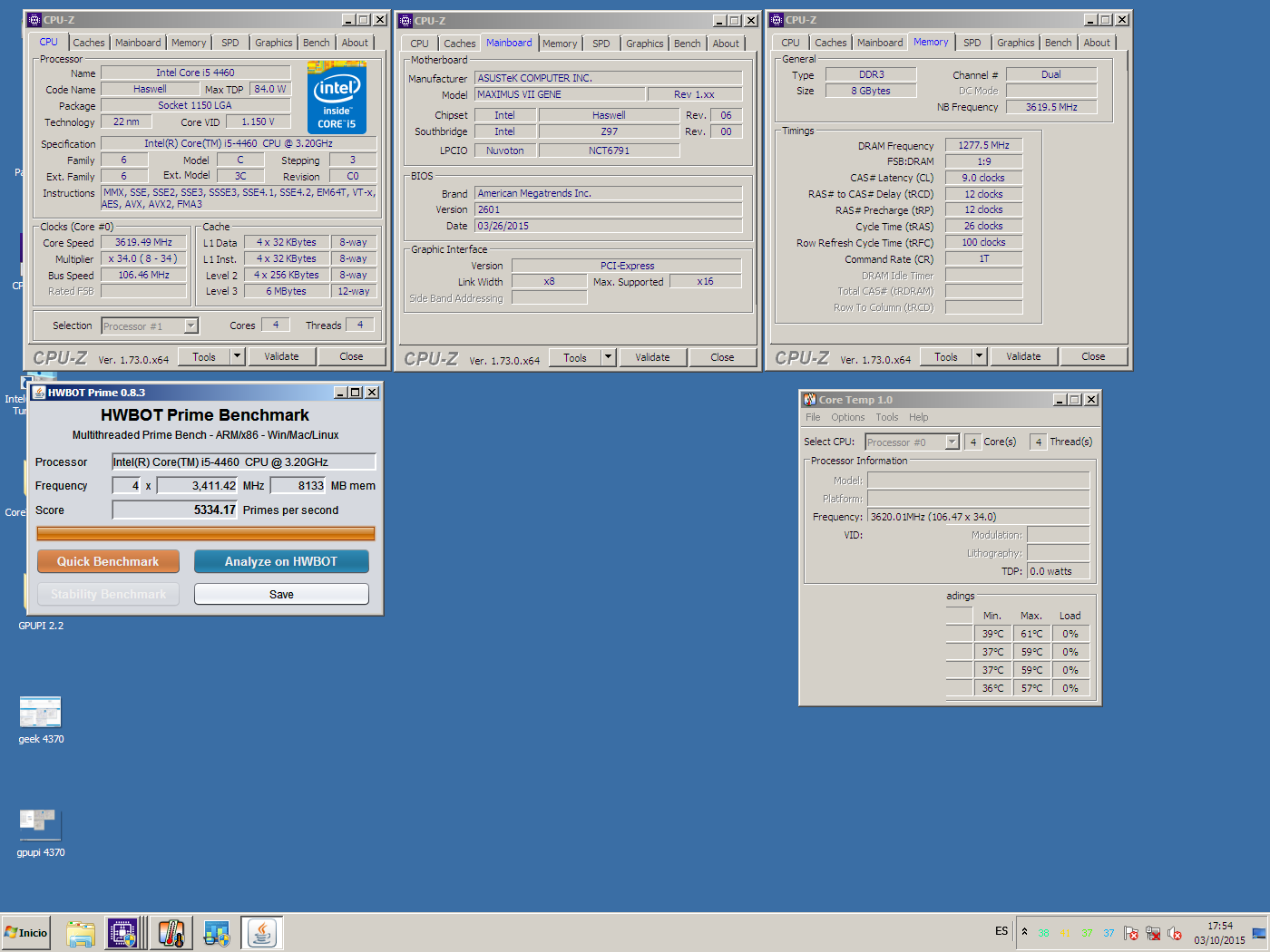Open Help menu in Core Temp
Image resolution: width=1270 pixels, height=952 pixels.
(x=919, y=418)
